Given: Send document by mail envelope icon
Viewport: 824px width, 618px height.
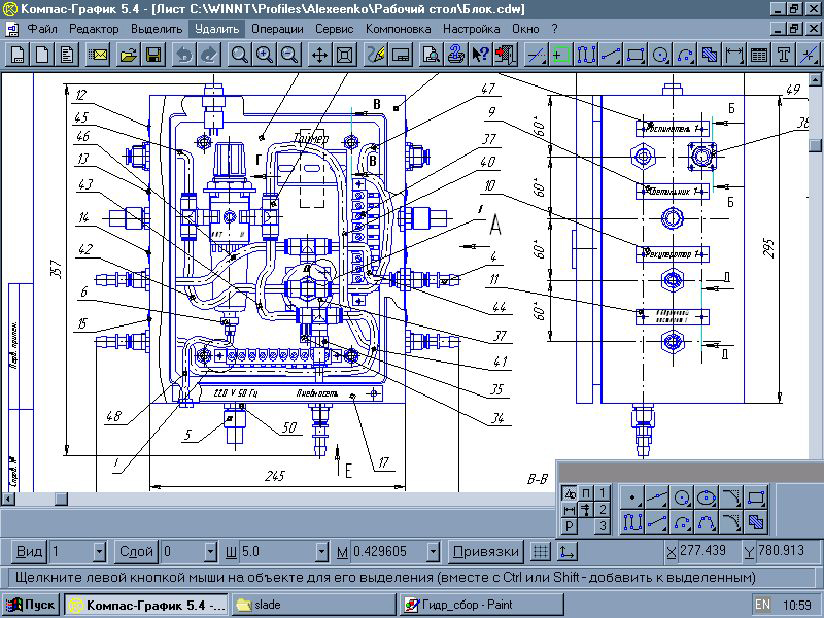Looking at the screenshot, I should coord(98,55).
